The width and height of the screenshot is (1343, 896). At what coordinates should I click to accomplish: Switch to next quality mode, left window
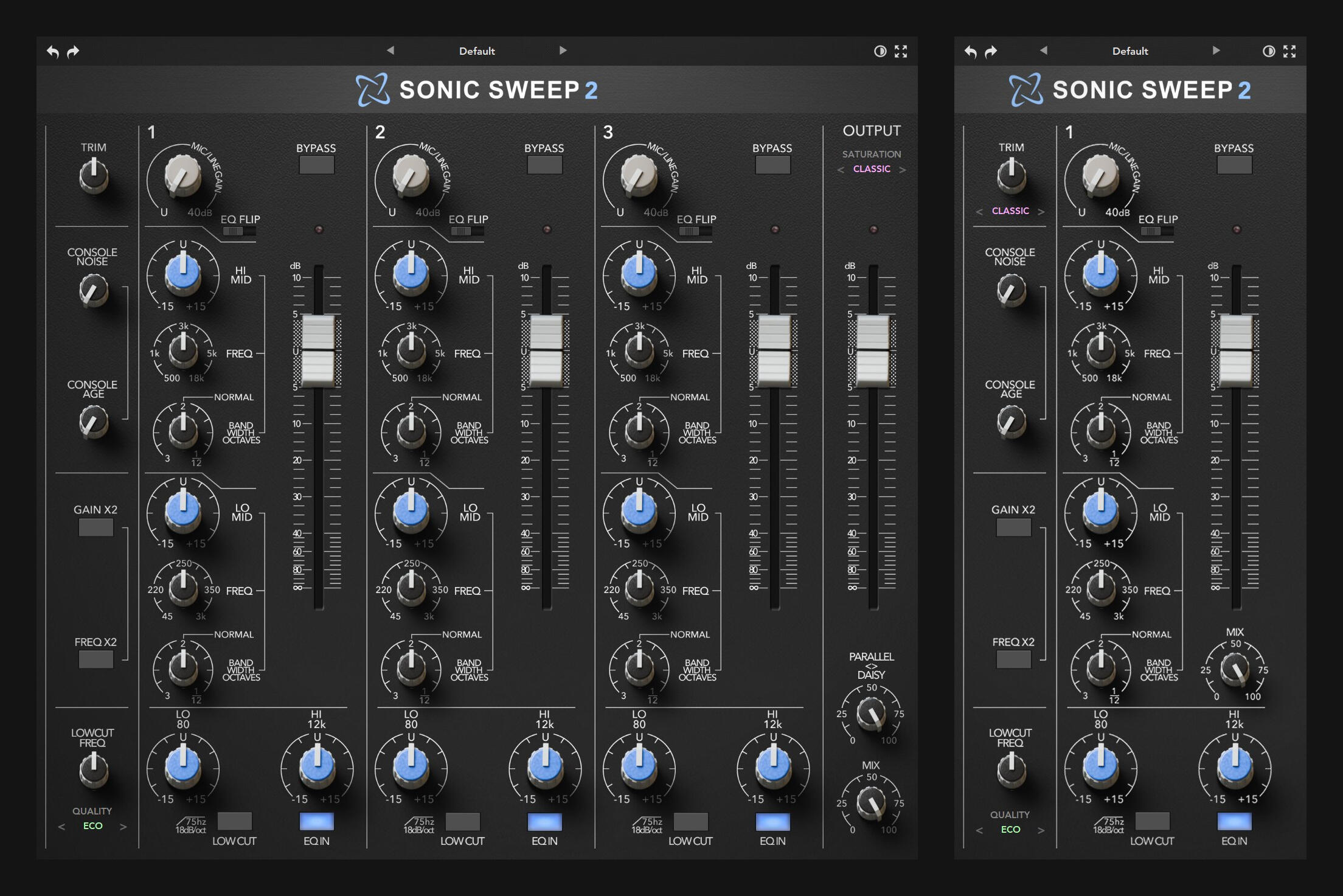[123, 827]
